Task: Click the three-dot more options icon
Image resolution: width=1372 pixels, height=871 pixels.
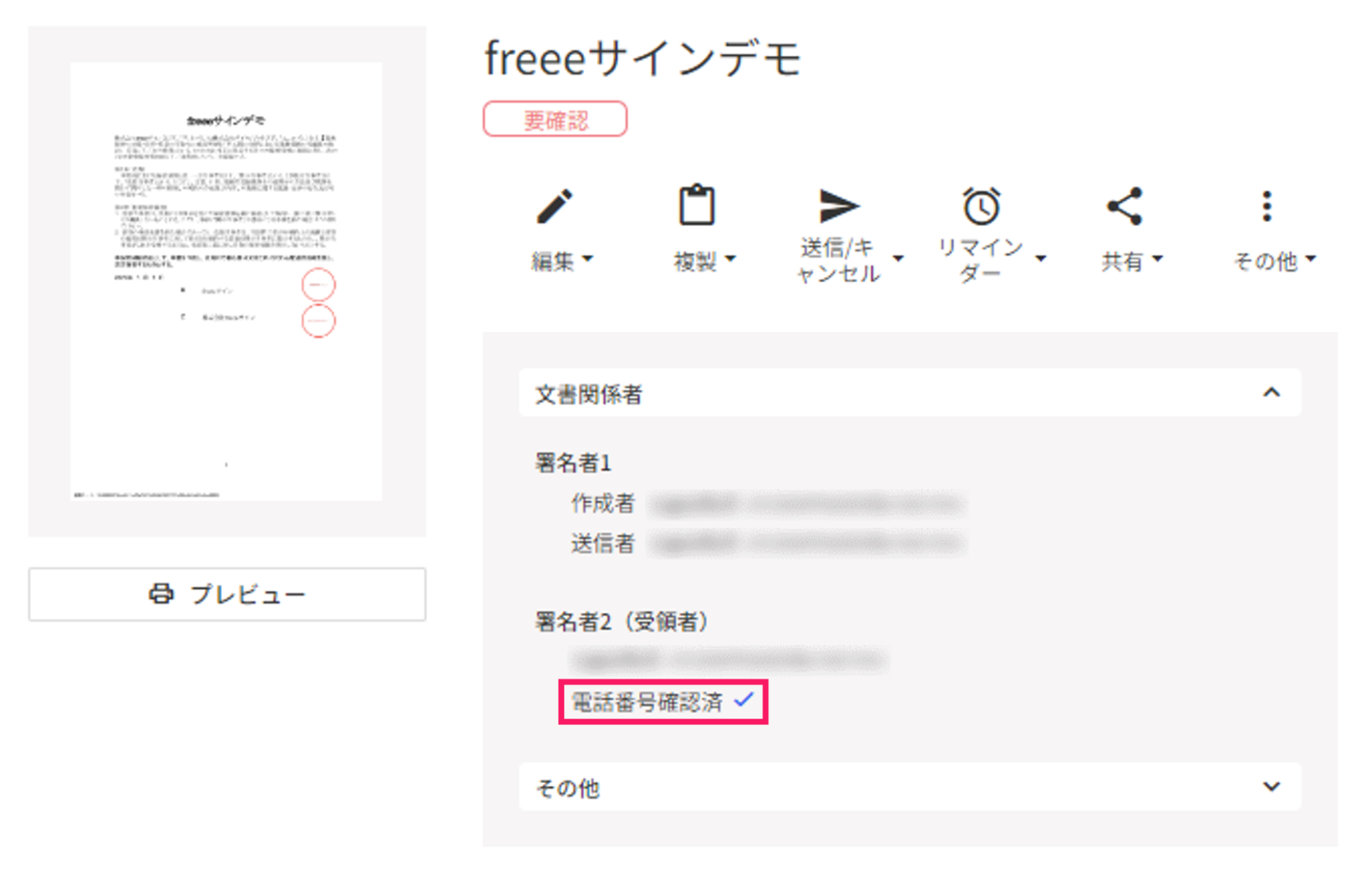Action: 1267,206
